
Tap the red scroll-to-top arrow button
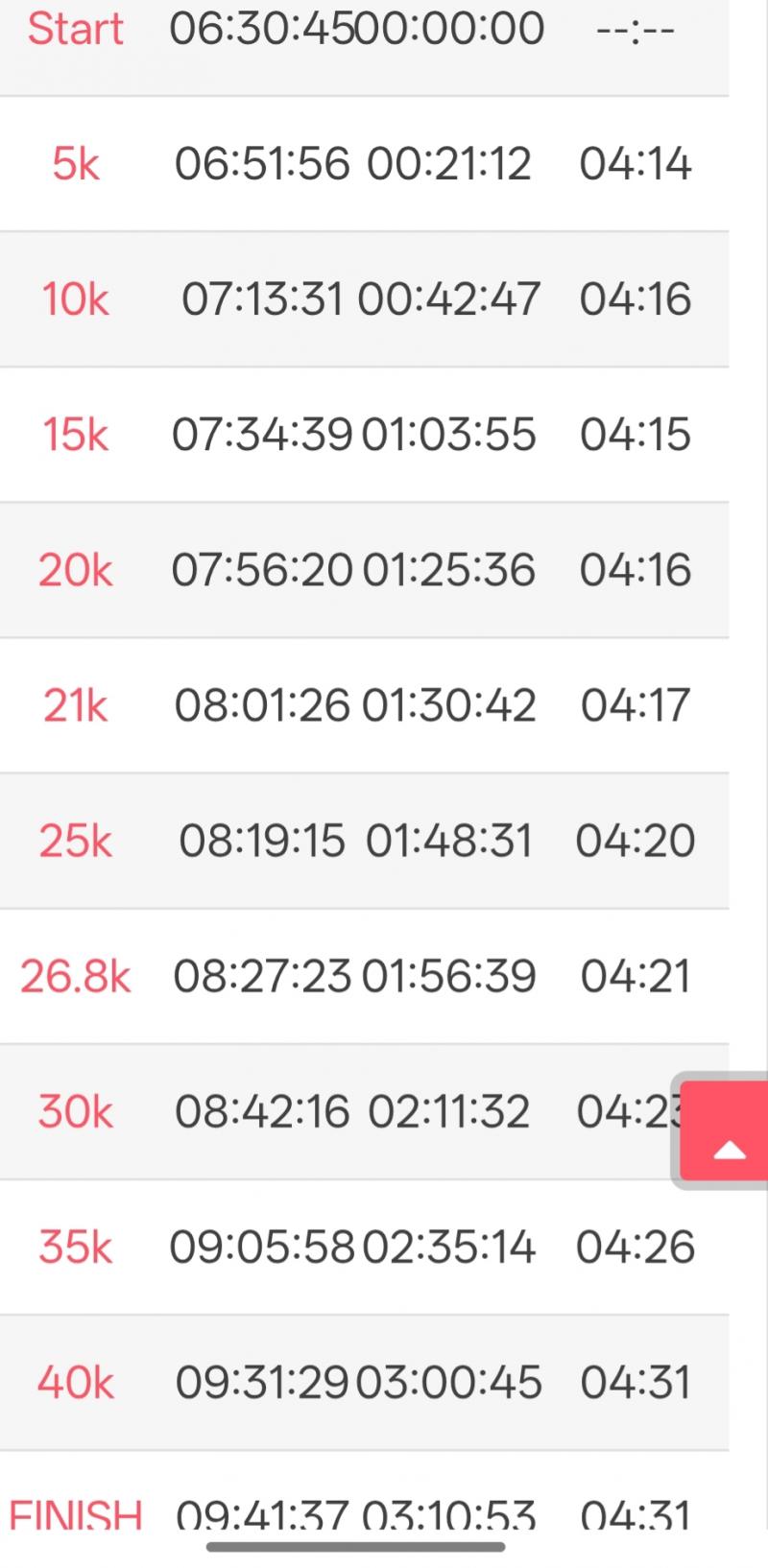tap(729, 1131)
